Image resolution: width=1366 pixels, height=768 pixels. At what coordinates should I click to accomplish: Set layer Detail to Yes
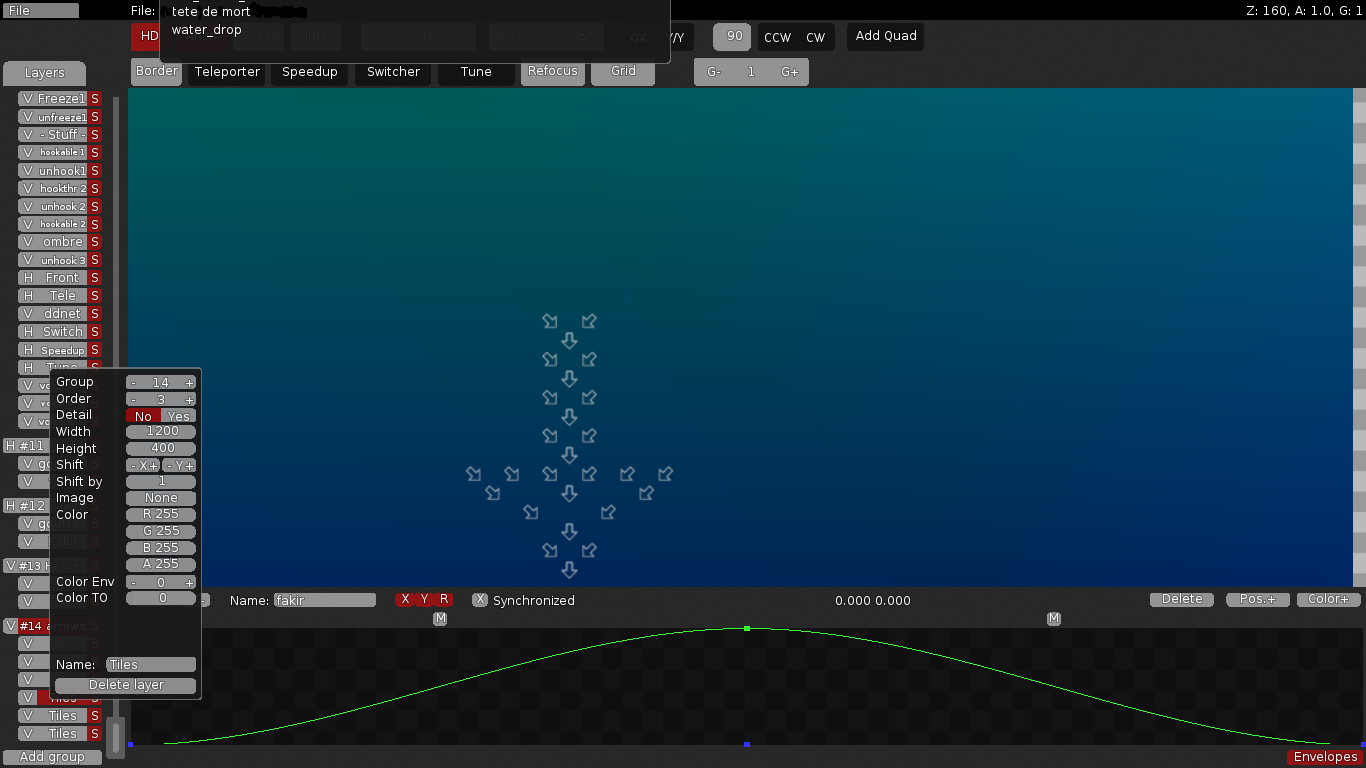pos(178,415)
